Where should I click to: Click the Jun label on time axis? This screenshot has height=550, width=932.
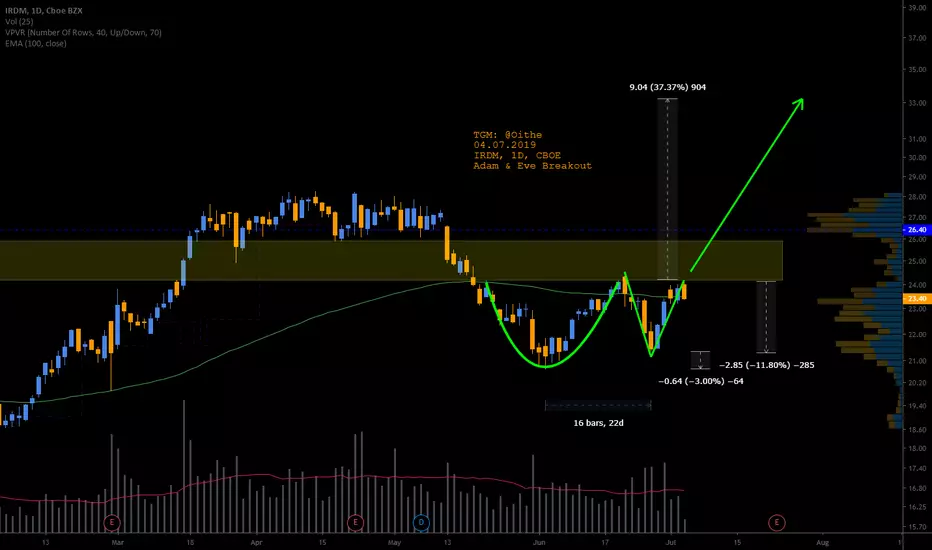tap(539, 542)
